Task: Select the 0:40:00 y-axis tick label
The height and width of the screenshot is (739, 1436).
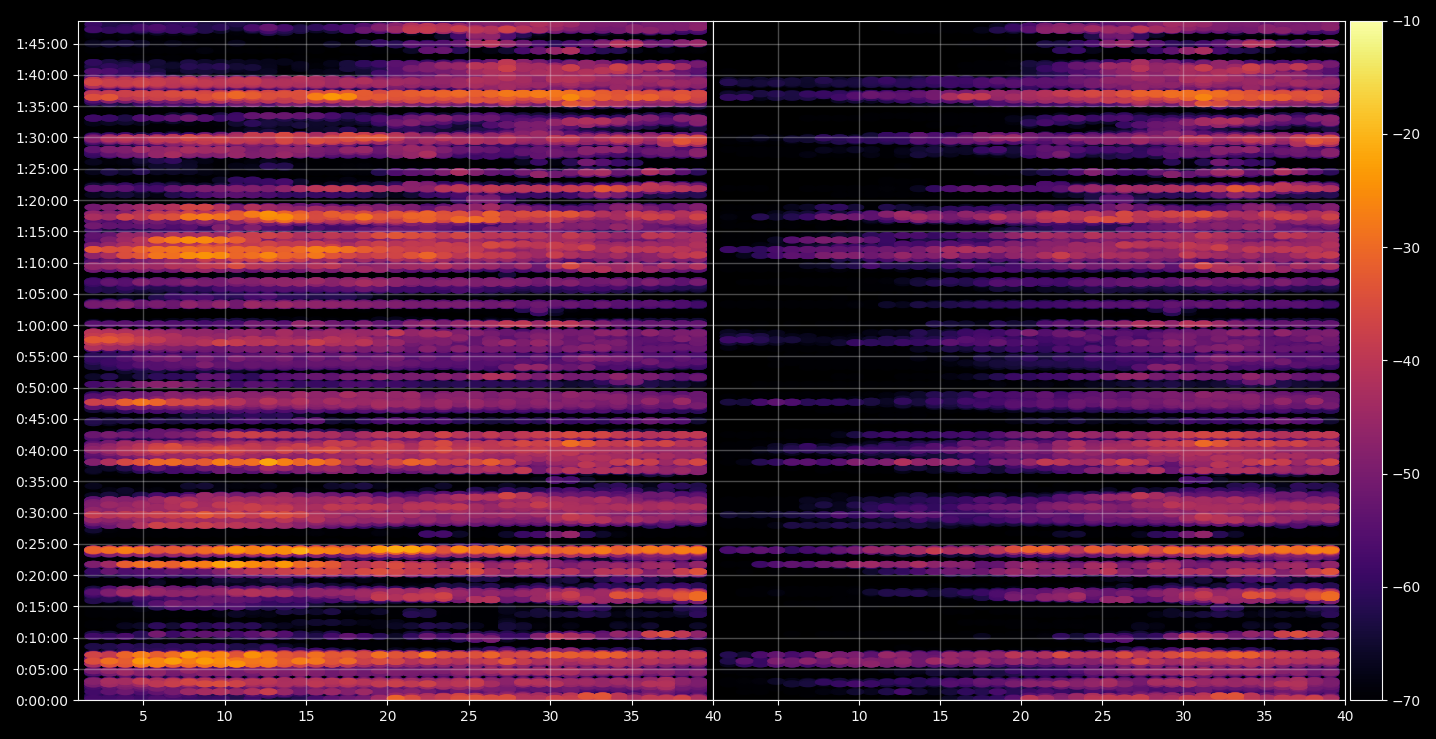Action: (x=42, y=451)
